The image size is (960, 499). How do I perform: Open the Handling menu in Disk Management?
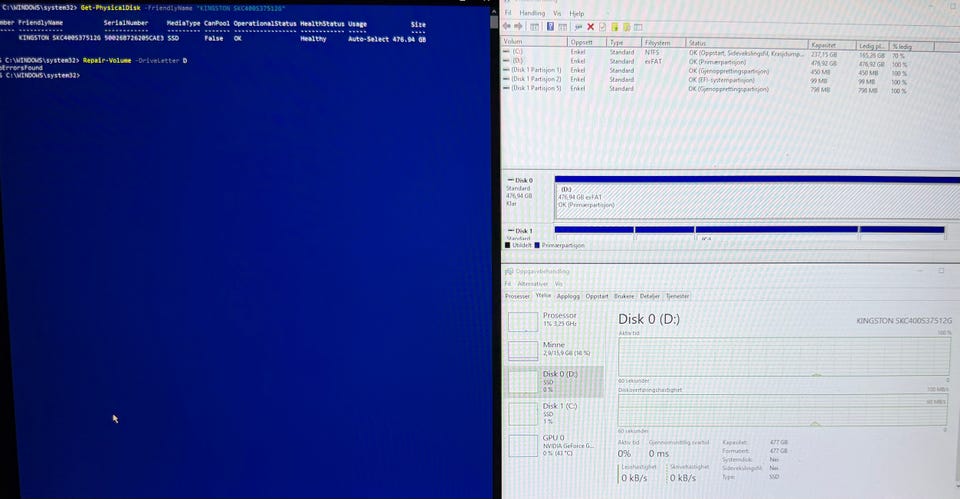pos(532,13)
